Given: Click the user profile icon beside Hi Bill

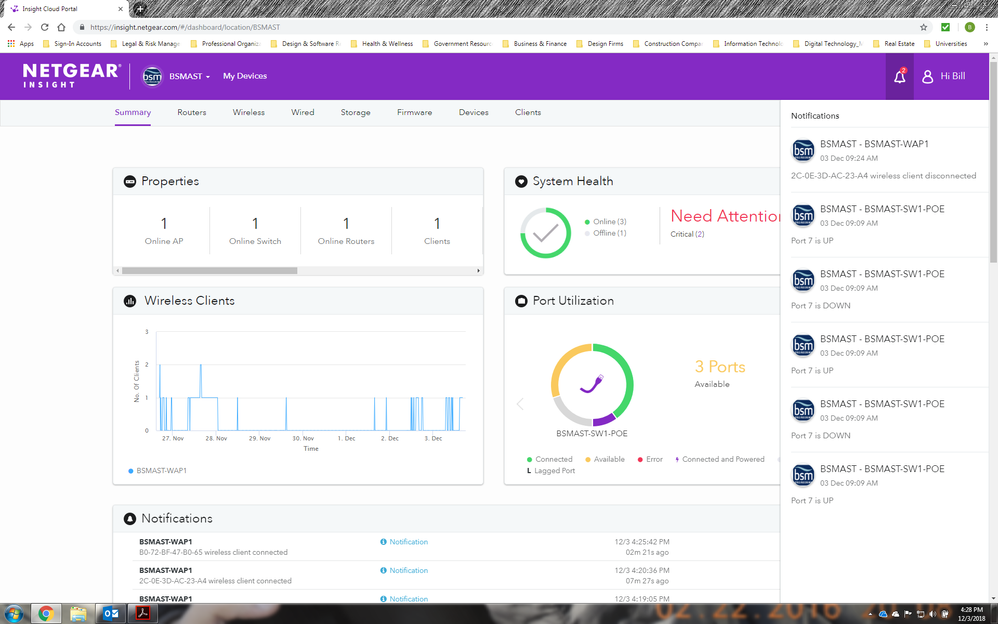Looking at the screenshot, I should click(927, 76).
